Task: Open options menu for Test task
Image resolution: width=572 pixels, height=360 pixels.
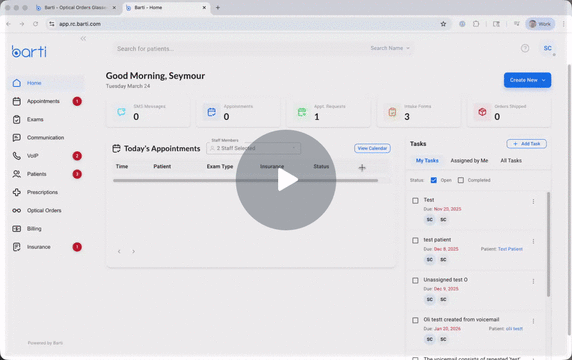Action: [x=533, y=201]
